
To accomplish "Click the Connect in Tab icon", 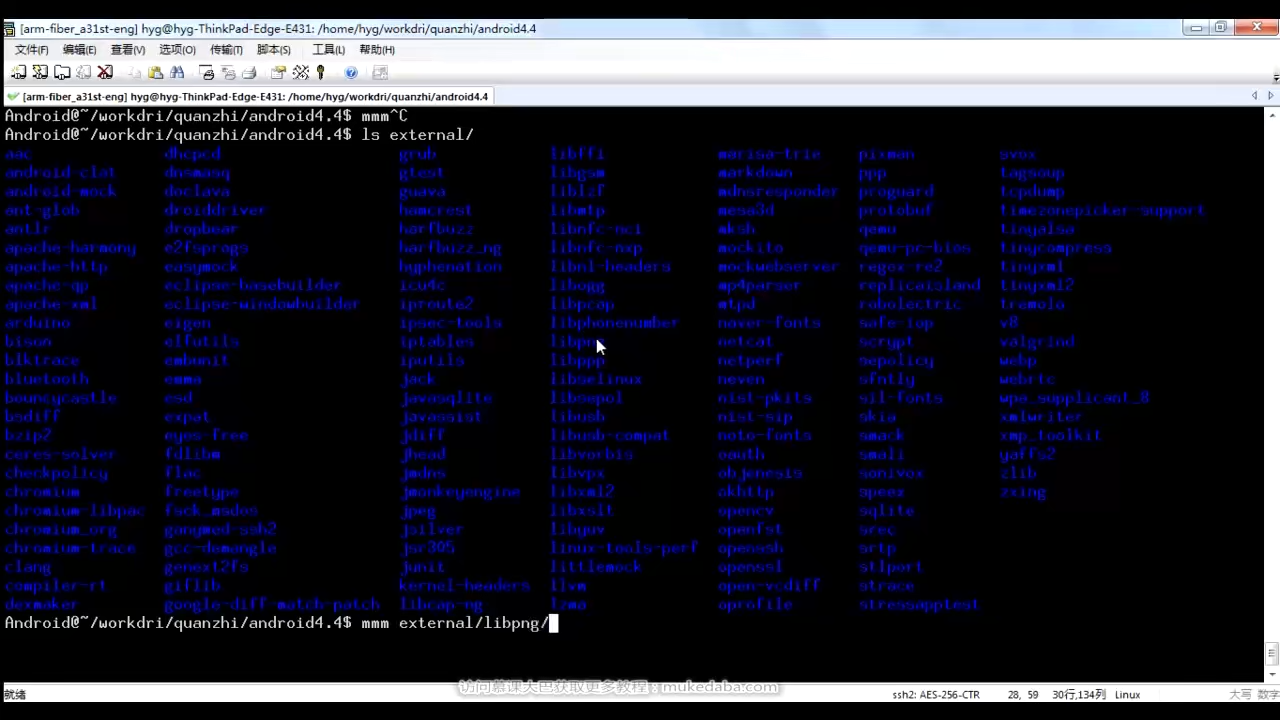I will click(x=62, y=73).
